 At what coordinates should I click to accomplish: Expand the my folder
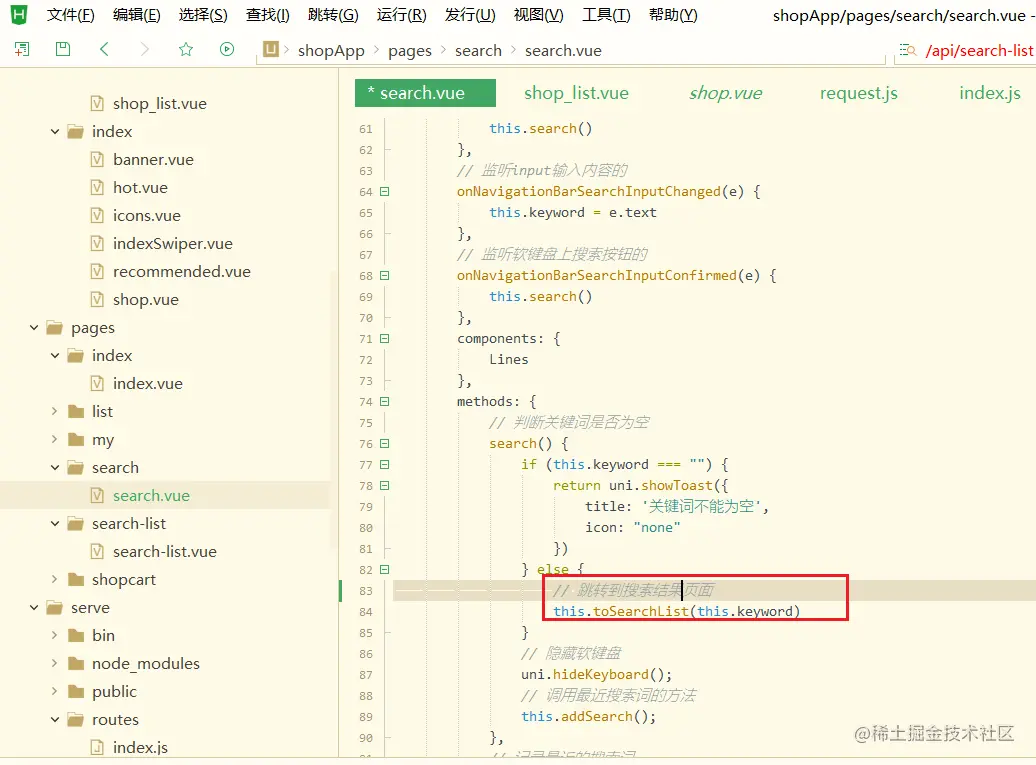[55, 439]
